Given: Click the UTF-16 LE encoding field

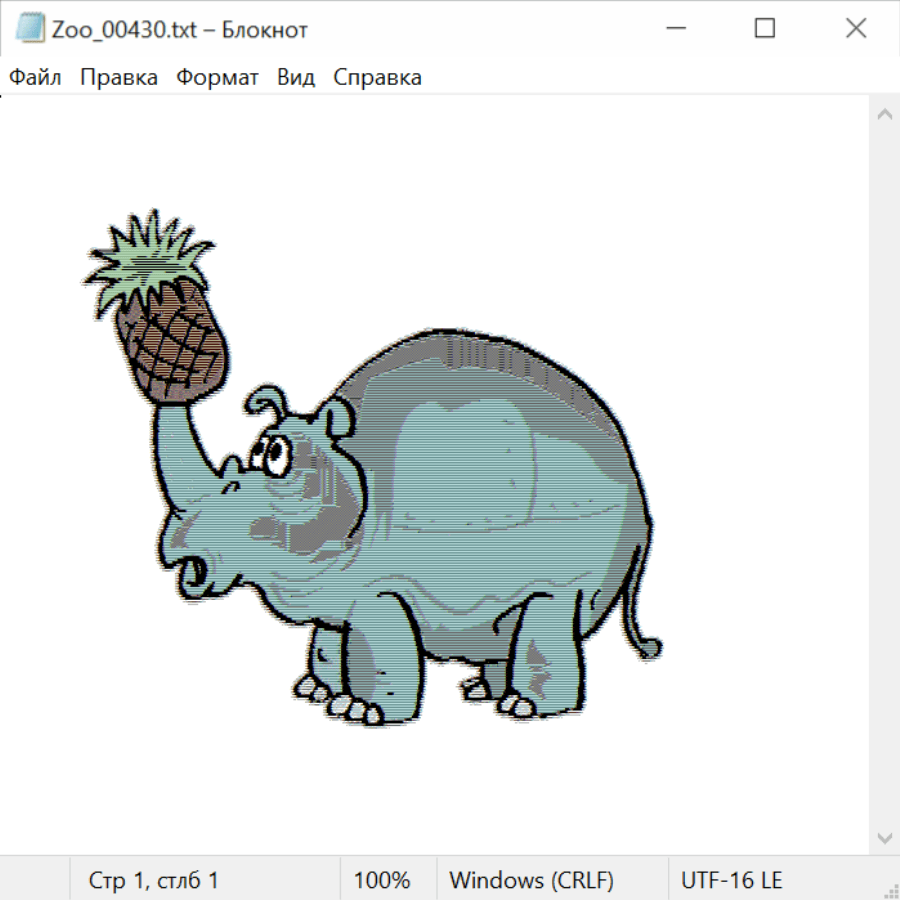Looking at the screenshot, I should pos(731,880).
